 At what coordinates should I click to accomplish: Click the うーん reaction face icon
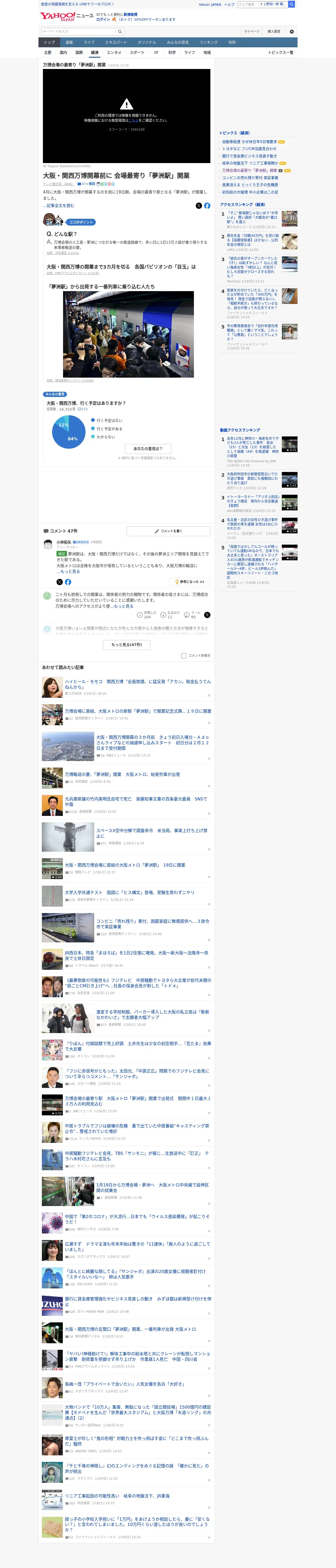pos(187,615)
